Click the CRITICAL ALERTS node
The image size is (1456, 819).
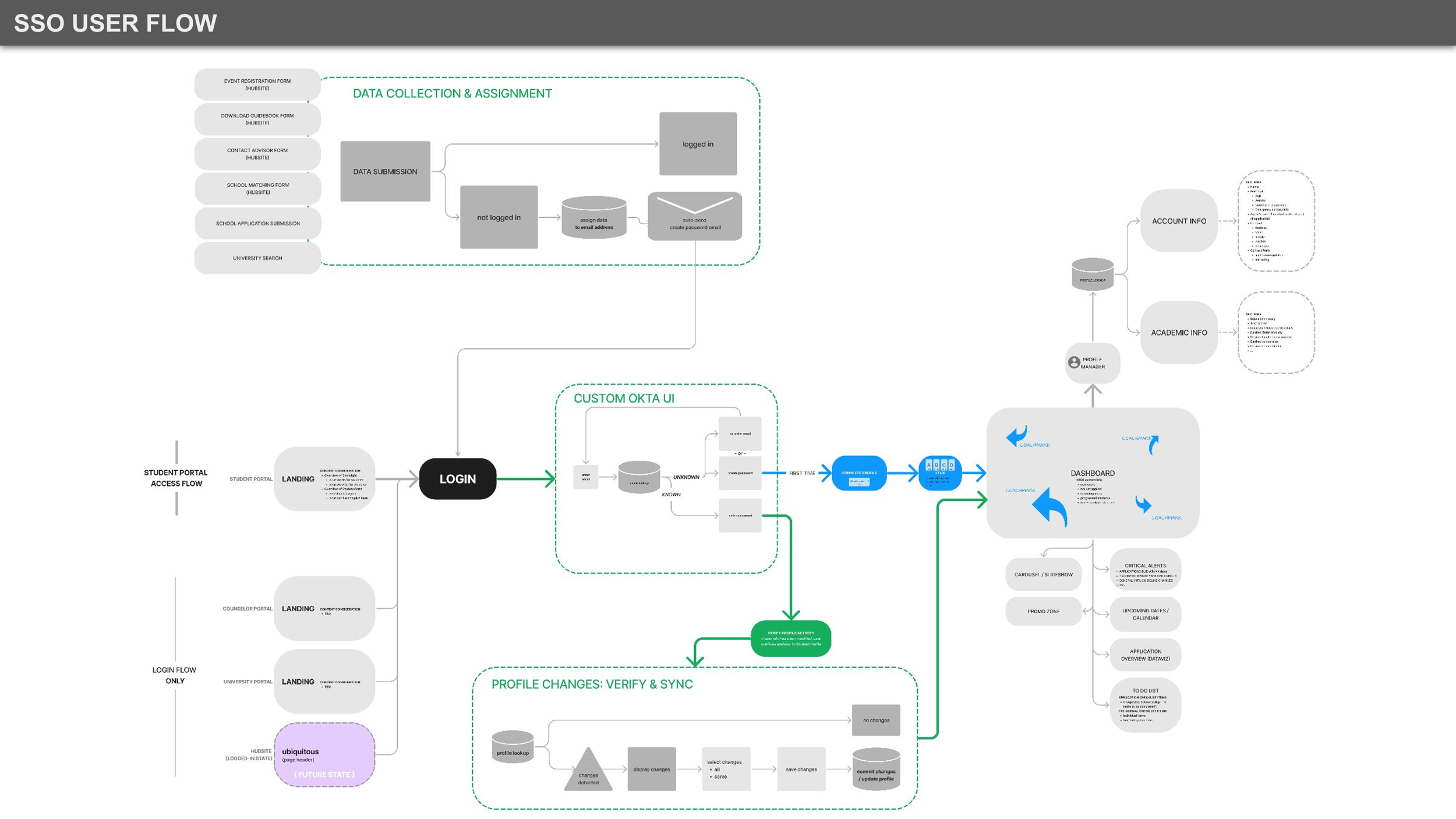(1146, 569)
